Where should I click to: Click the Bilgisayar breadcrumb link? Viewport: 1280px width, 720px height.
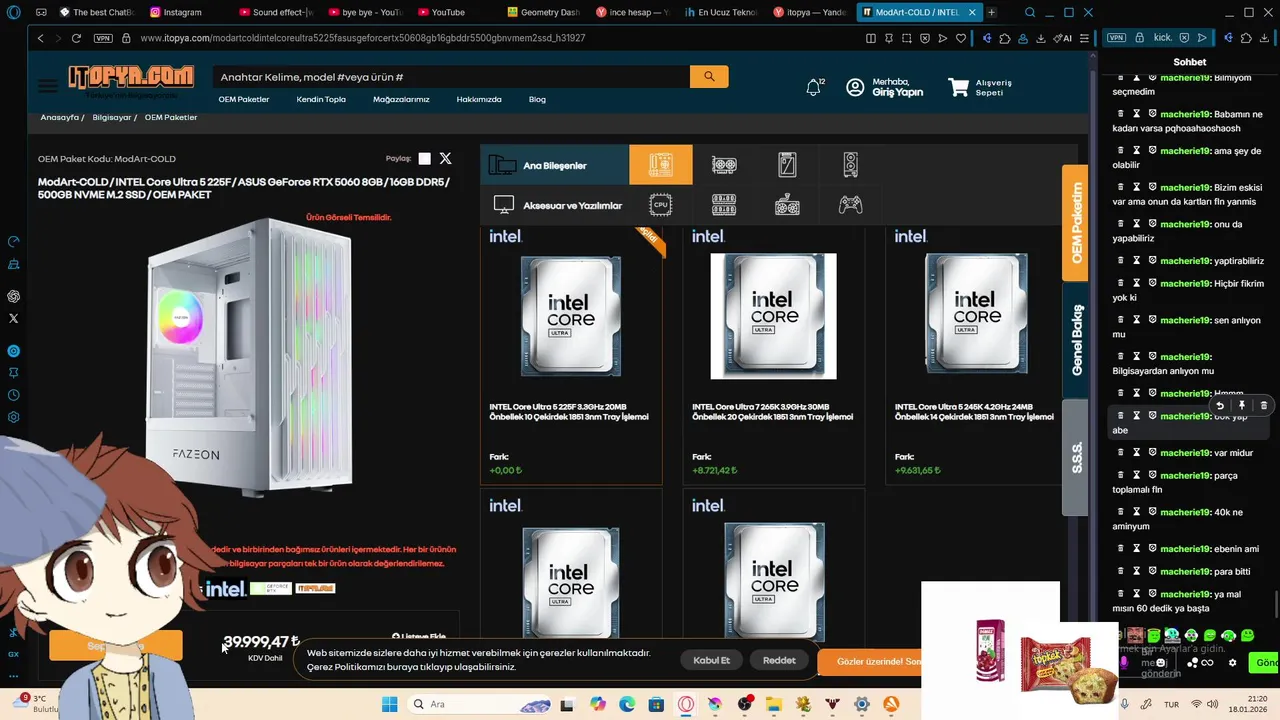pyautogui.click(x=112, y=117)
